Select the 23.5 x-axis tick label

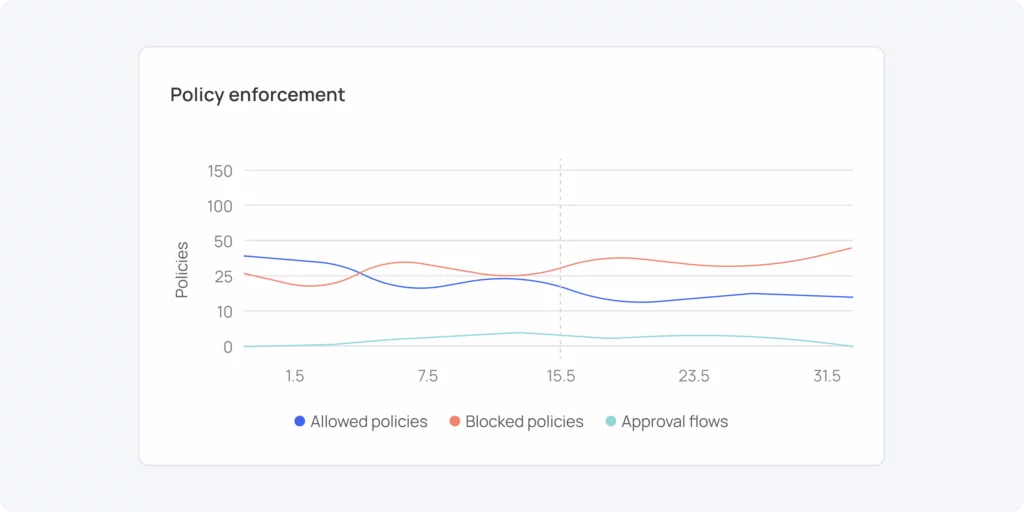tap(694, 377)
